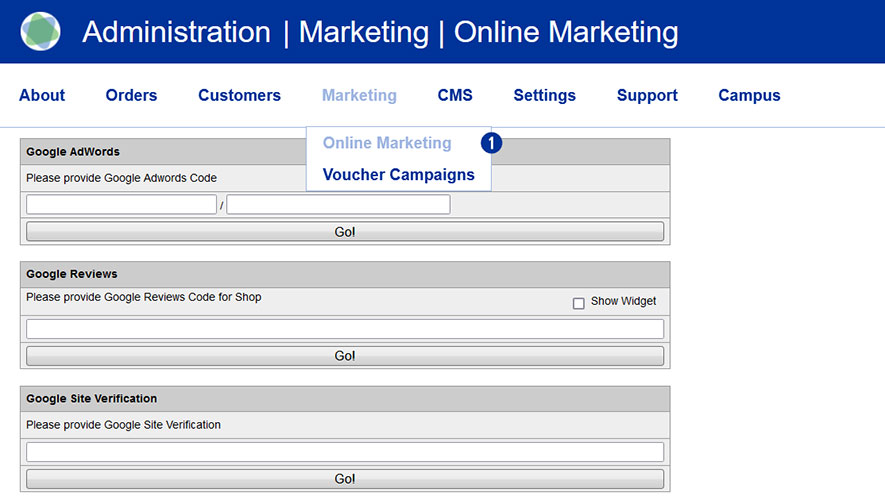This screenshot has width=885, height=504.
Task: Click the numbered step badge beside Online Marketing
Action: tap(491, 143)
